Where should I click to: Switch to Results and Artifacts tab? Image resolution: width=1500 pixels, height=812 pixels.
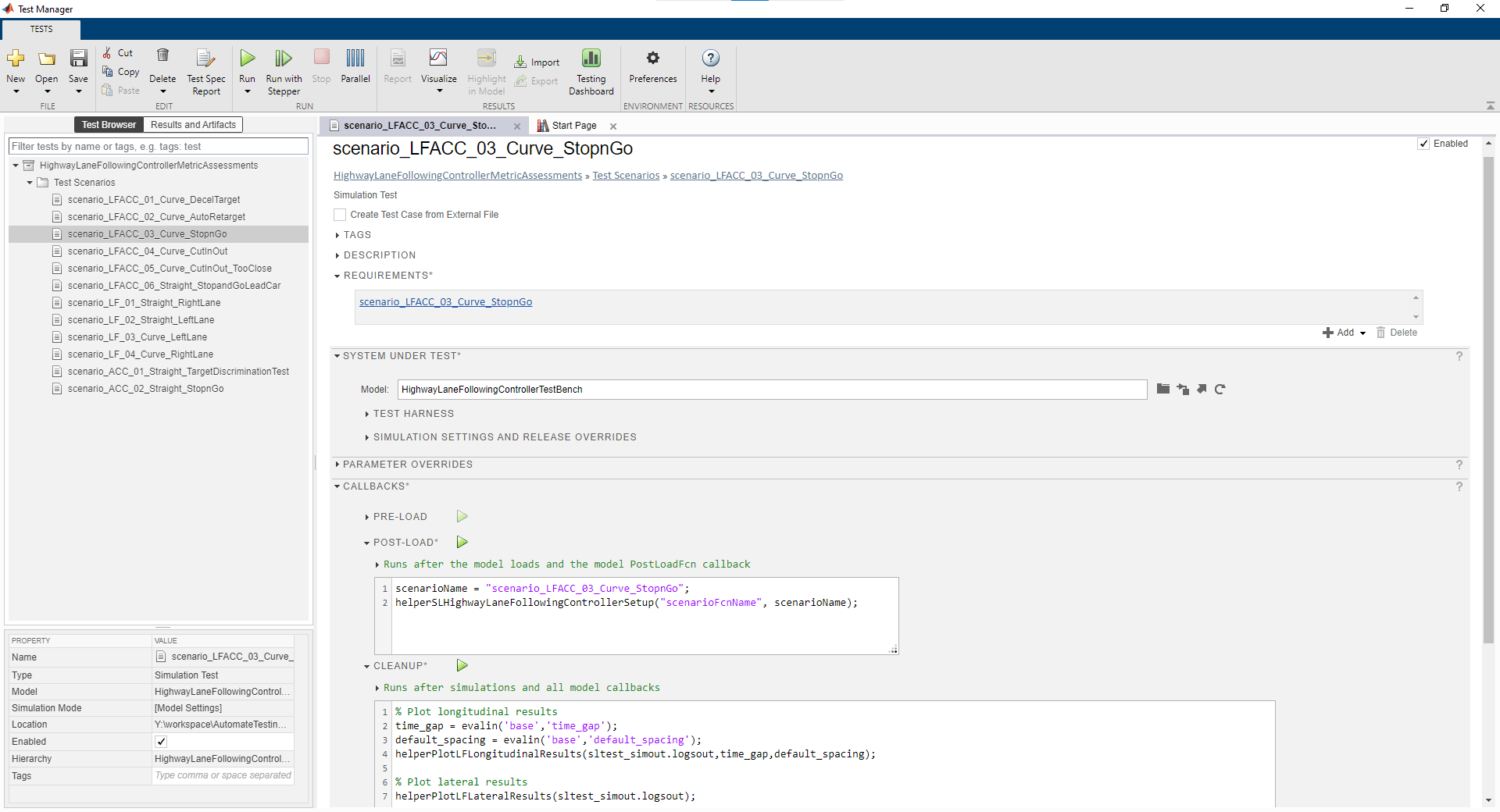(193, 125)
